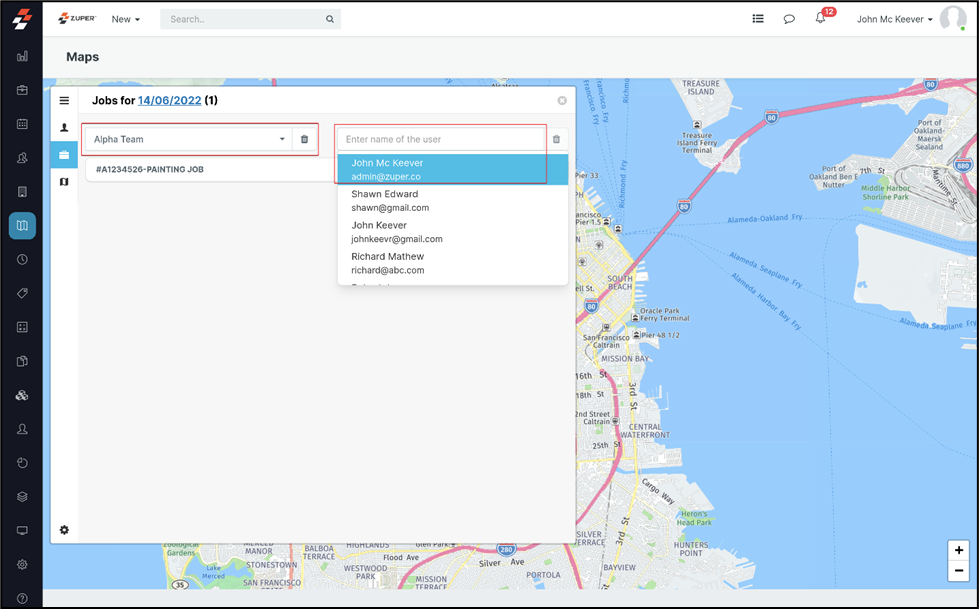This screenshot has height=609, width=979.
Task: Click the 14/06/2022 date link
Action: click(170, 101)
